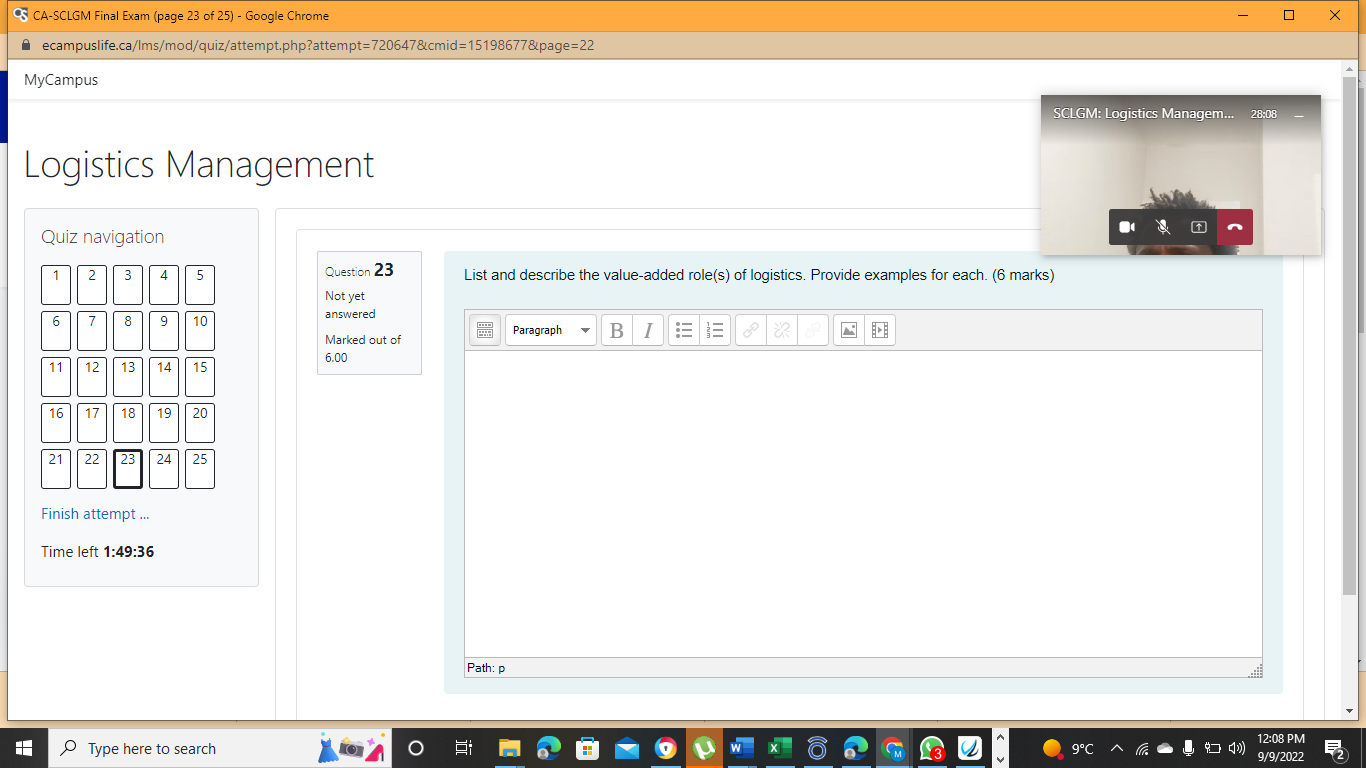Open the volume control tray icon
1366x768 pixels.
coord(1237,748)
